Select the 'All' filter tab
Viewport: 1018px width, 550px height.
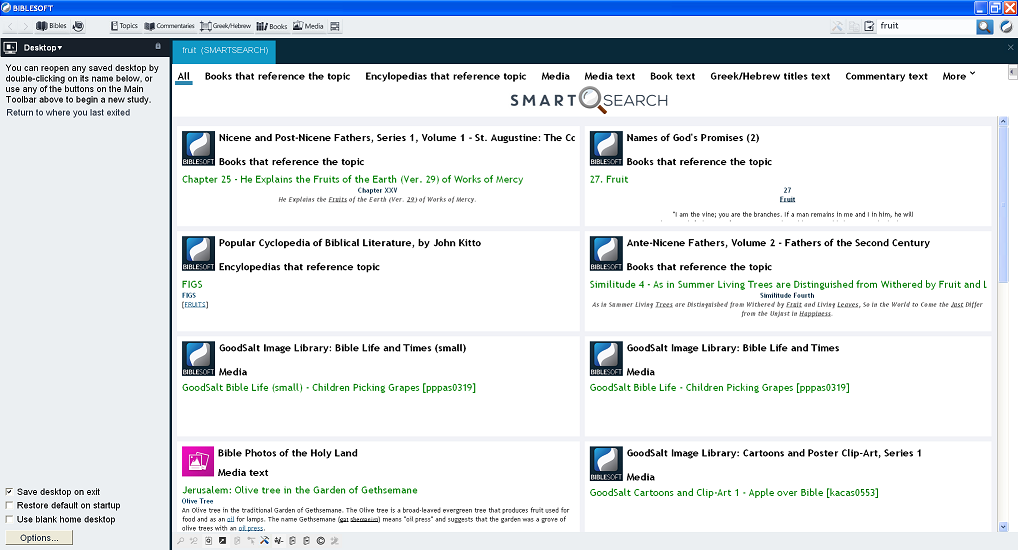pos(184,77)
